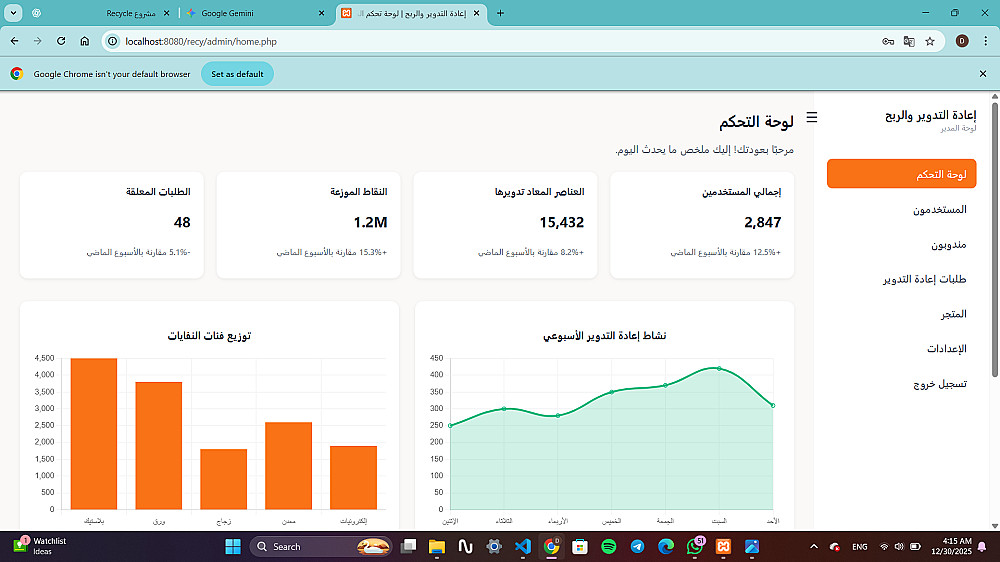
Task: Open the tab search dropdown arrow
Action: tap(13, 13)
